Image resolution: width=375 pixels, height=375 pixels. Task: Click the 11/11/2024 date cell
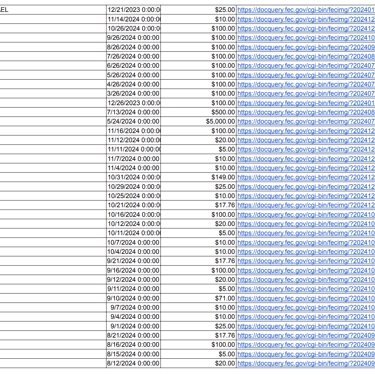click(x=133, y=150)
